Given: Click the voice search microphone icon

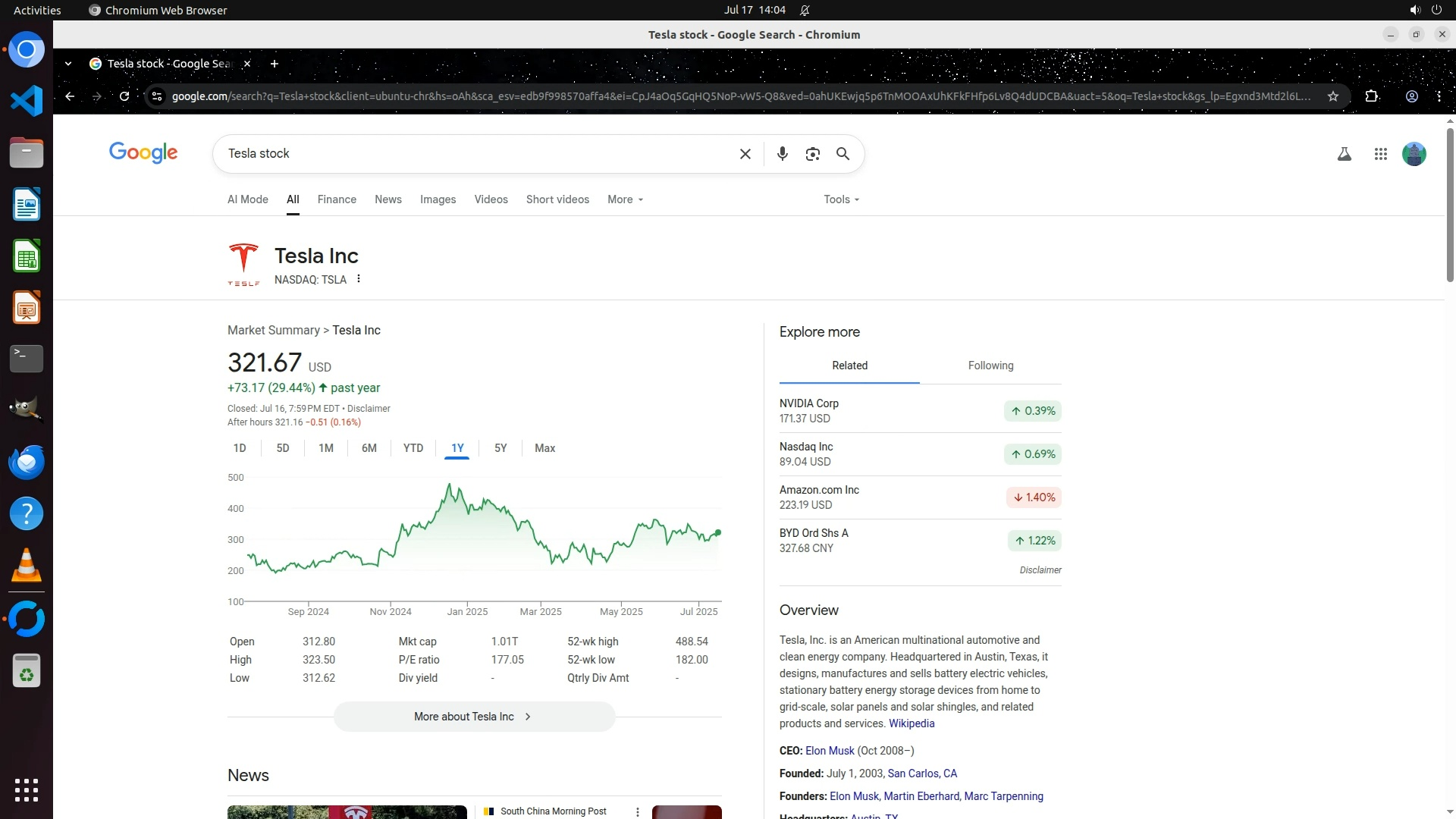Looking at the screenshot, I should (782, 154).
